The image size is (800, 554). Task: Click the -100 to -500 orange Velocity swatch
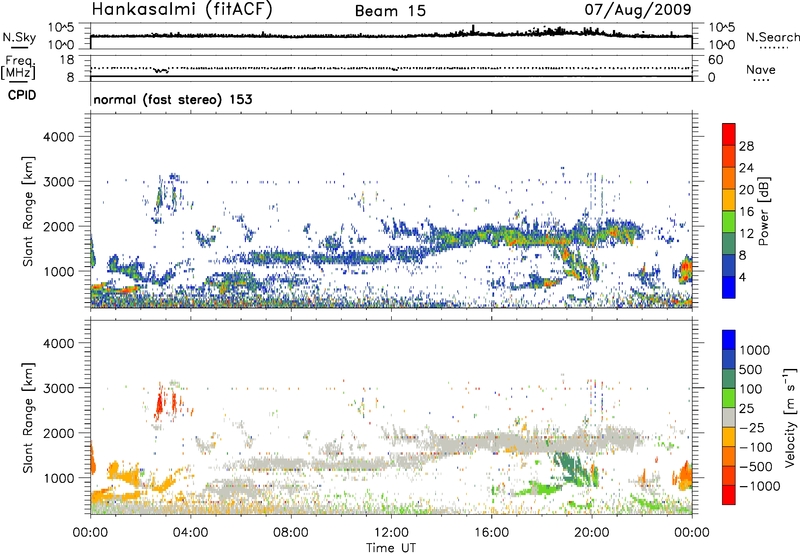[x=729, y=457]
